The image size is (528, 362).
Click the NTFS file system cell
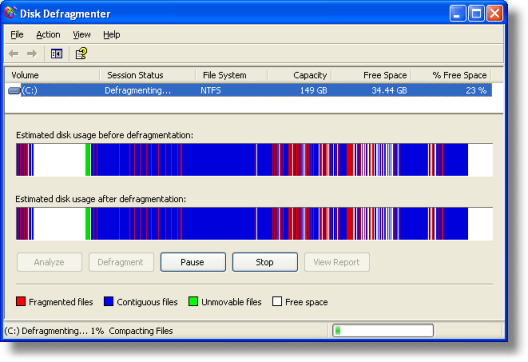(x=211, y=91)
